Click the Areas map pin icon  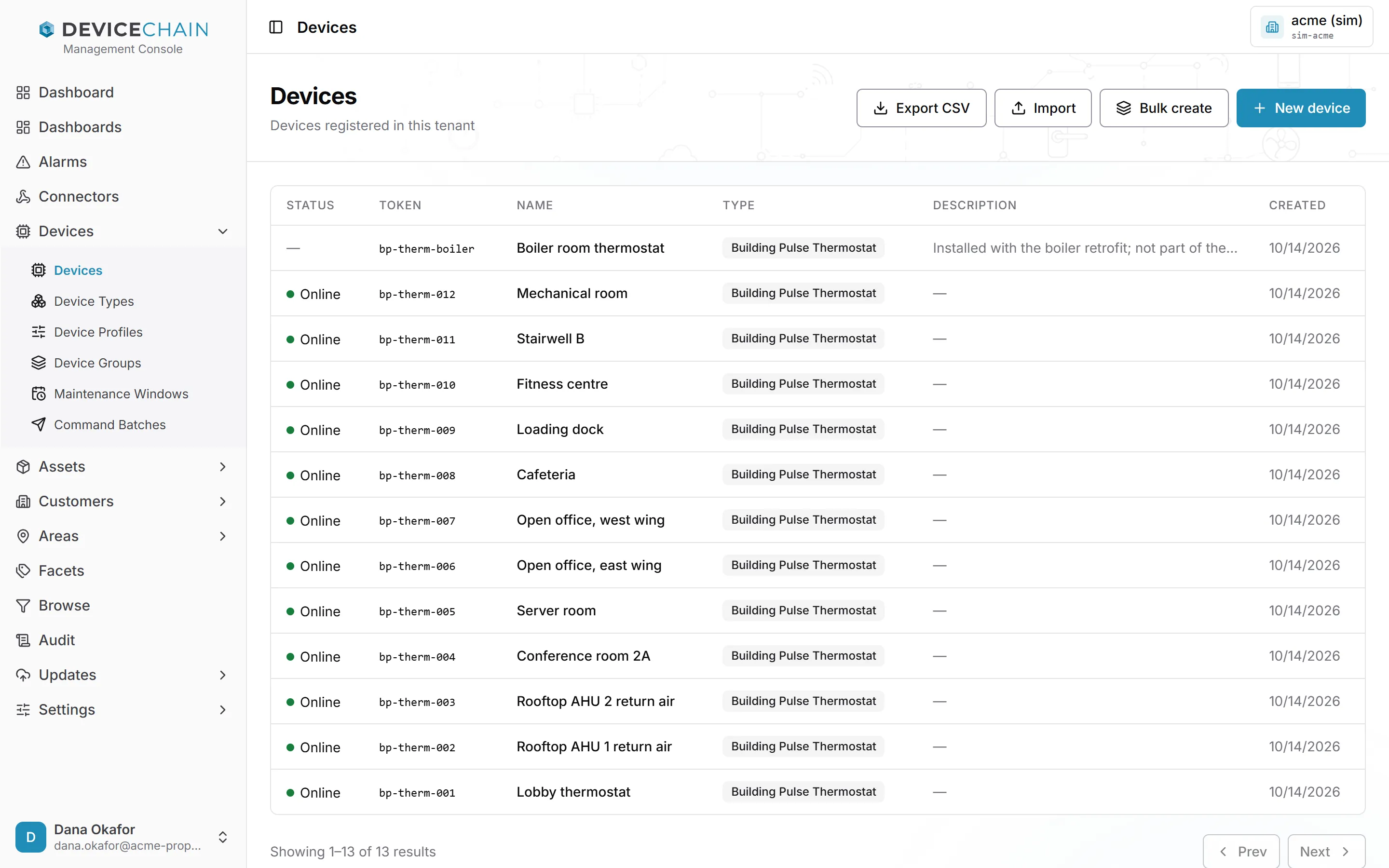pos(23,536)
